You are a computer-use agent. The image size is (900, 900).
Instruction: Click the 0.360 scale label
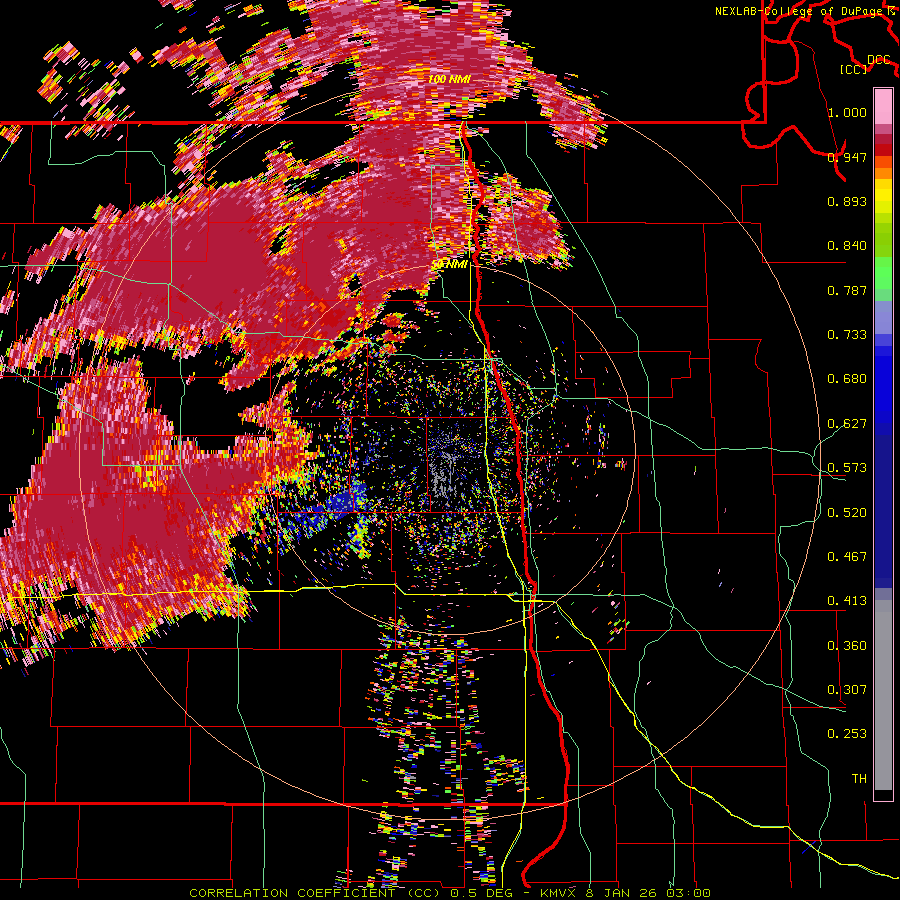click(x=847, y=646)
